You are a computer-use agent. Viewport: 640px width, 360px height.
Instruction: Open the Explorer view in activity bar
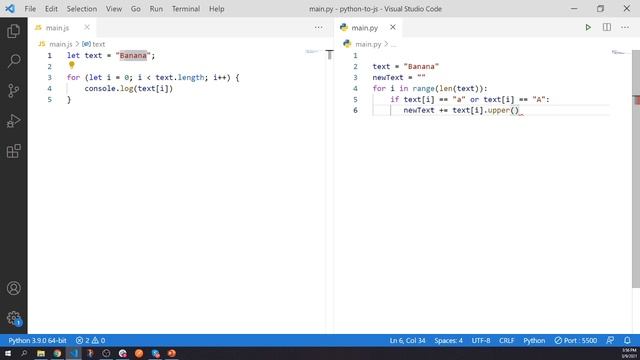[13, 31]
